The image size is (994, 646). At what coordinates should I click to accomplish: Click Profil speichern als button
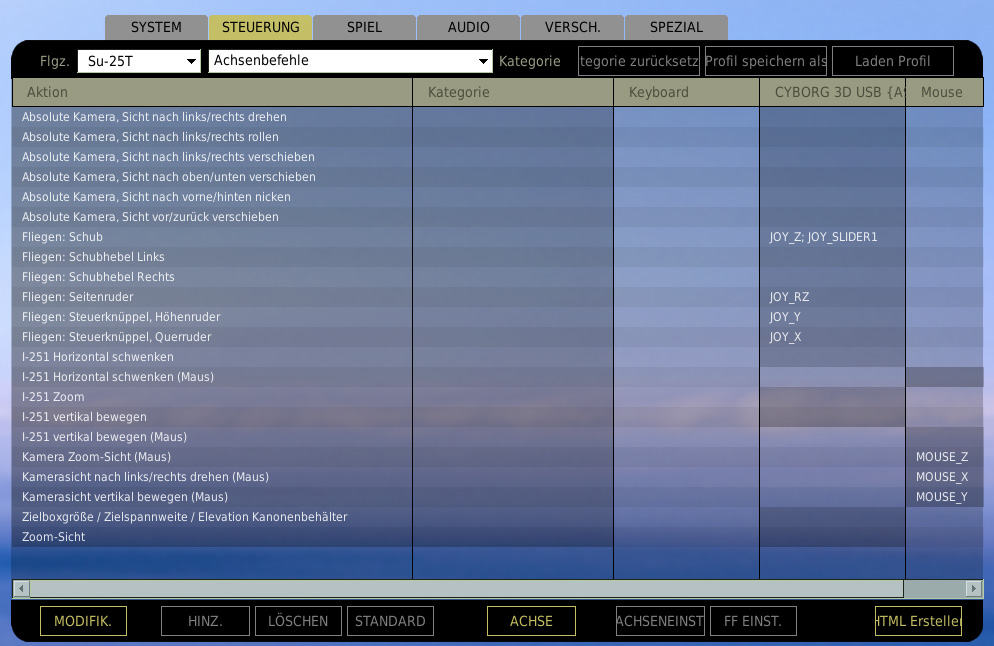766,61
